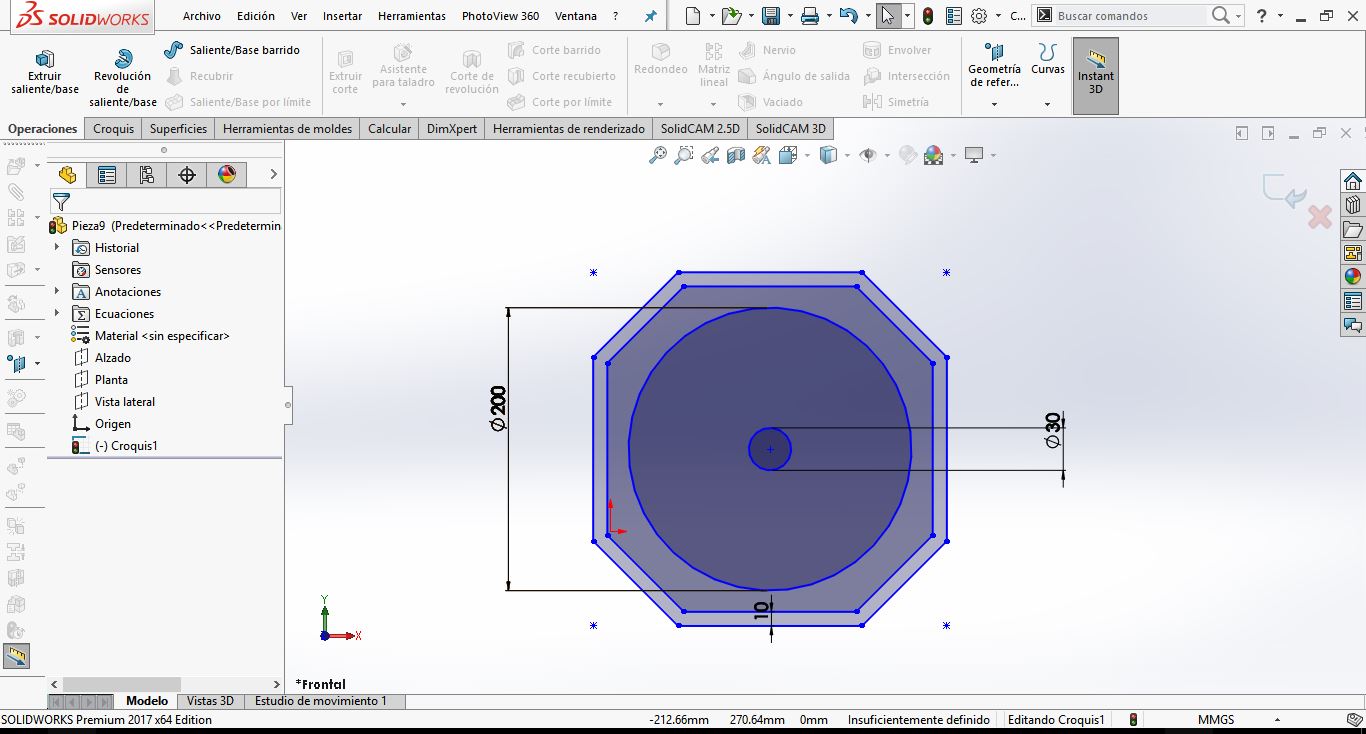Pin the menu bar with pushpin
This screenshot has height=734, width=1366.
coord(651,16)
